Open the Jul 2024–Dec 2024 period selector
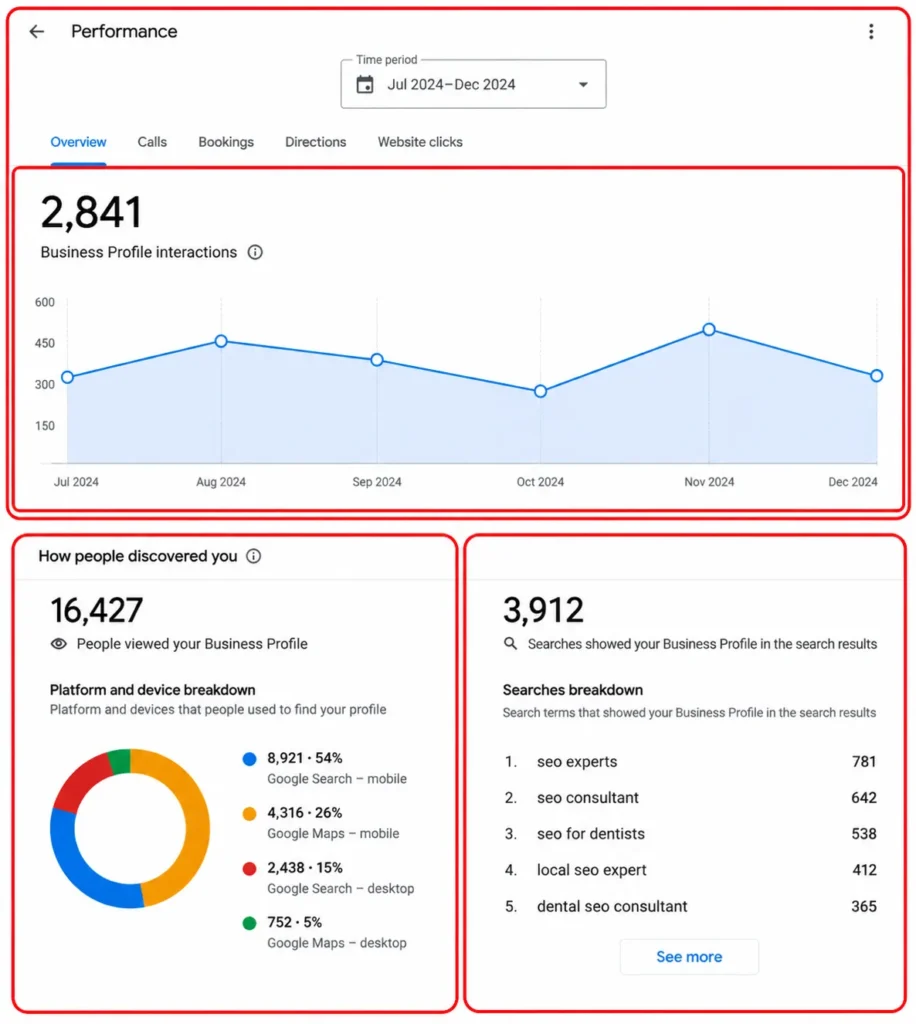Image resolution: width=916 pixels, height=1024 pixels. click(473, 84)
